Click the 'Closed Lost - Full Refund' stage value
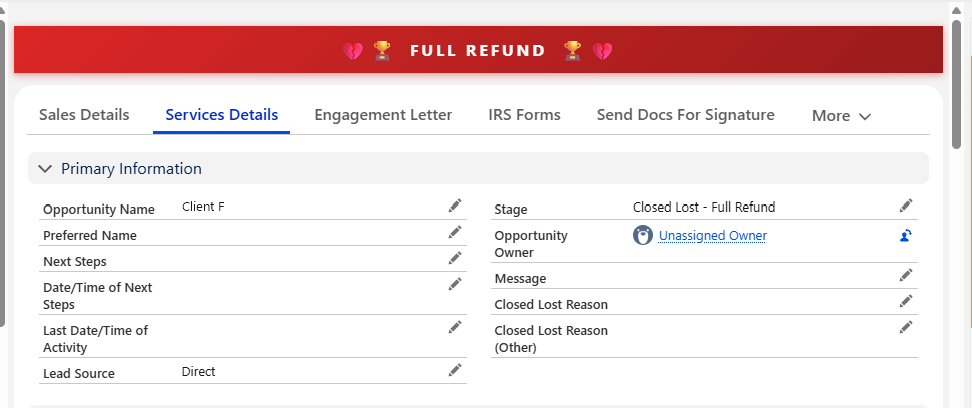972x408 pixels. tap(704, 207)
